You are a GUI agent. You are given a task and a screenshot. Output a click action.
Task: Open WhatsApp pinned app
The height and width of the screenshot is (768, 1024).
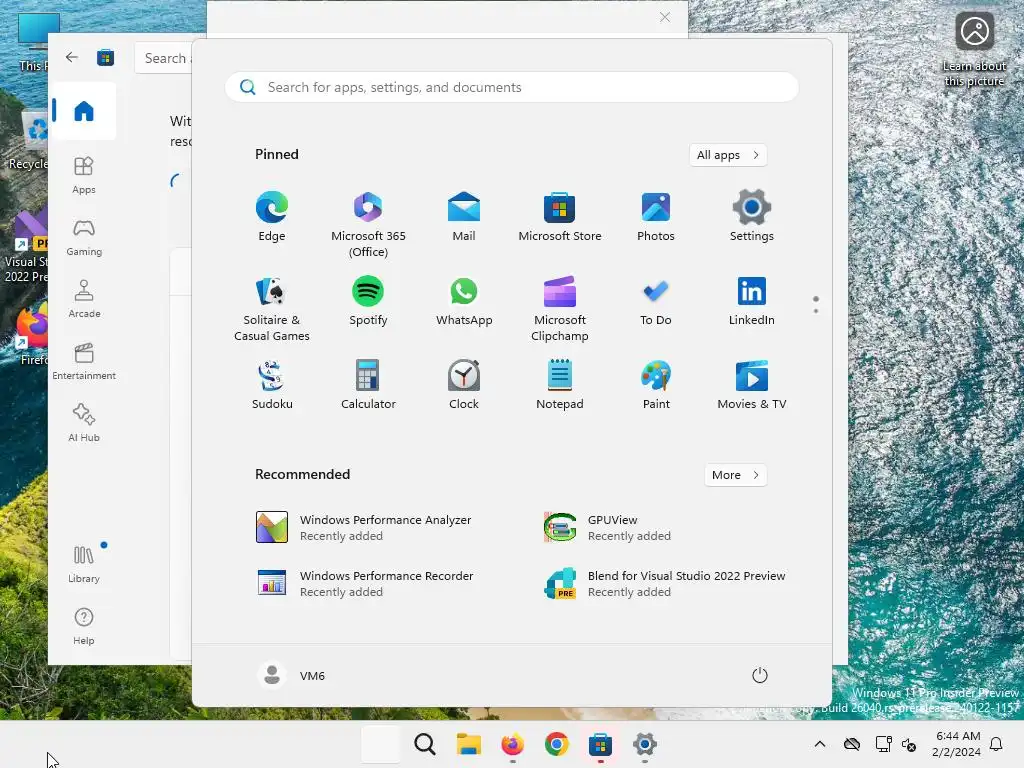pos(464,302)
